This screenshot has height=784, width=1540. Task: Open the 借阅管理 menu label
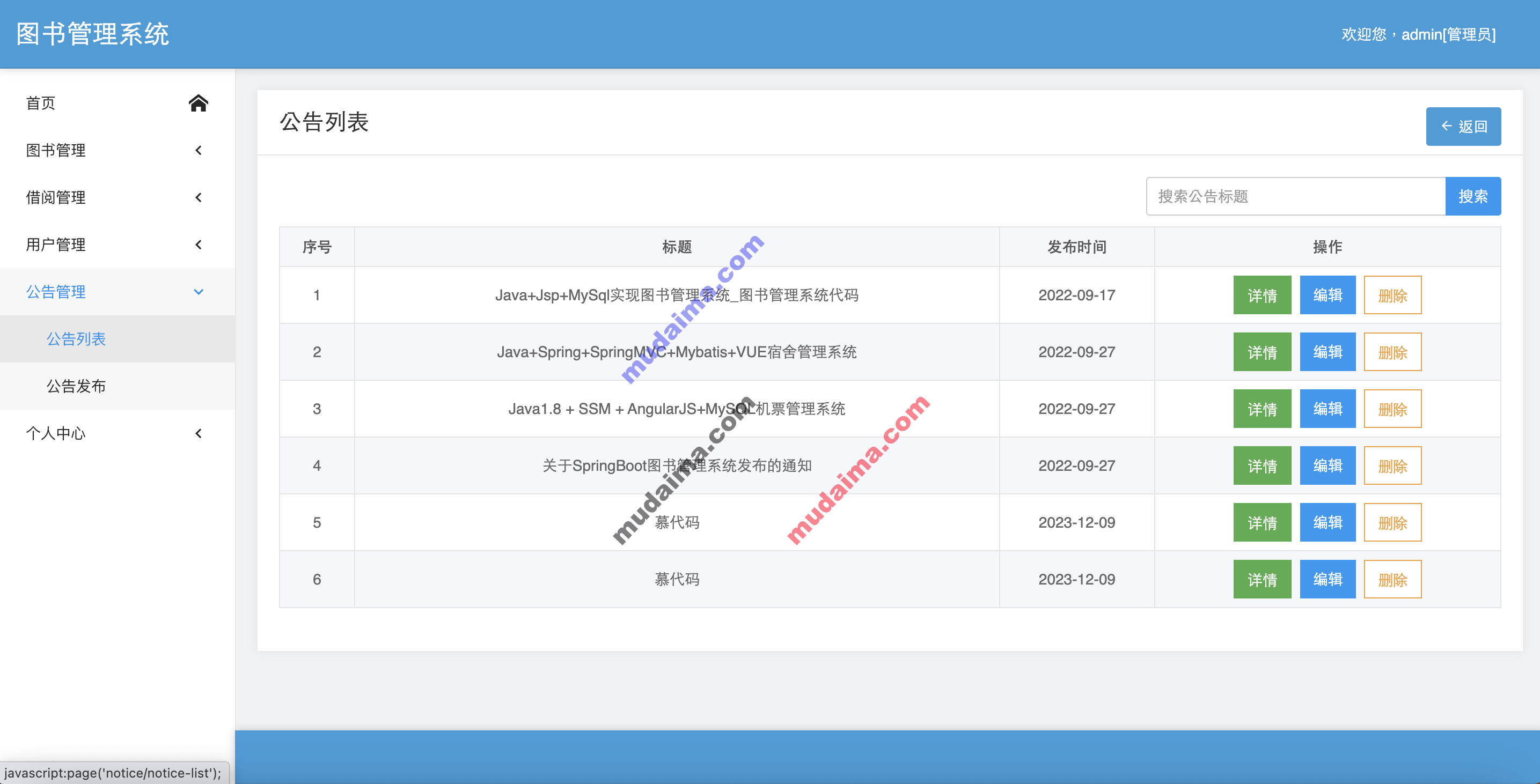click(56, 197)
